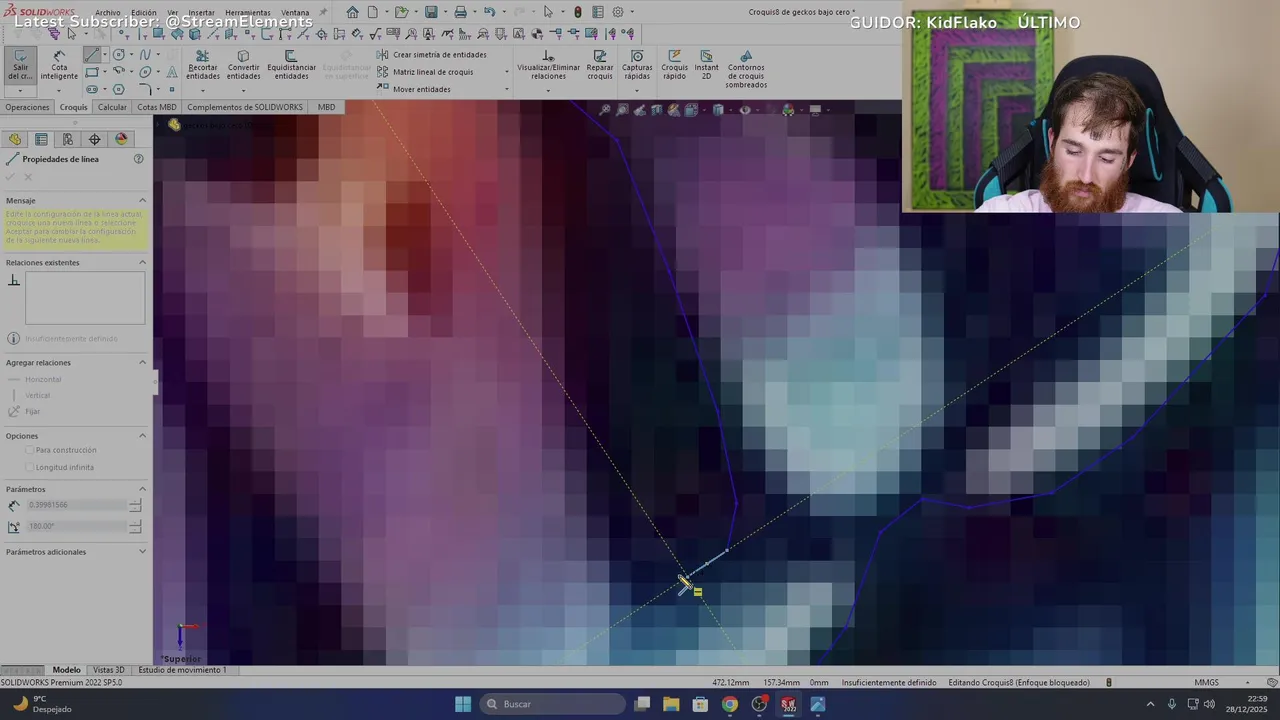Open Recortar entidades dropdown arrow
This screenshot has width=1280, height=720.
[x=202, y=91]
